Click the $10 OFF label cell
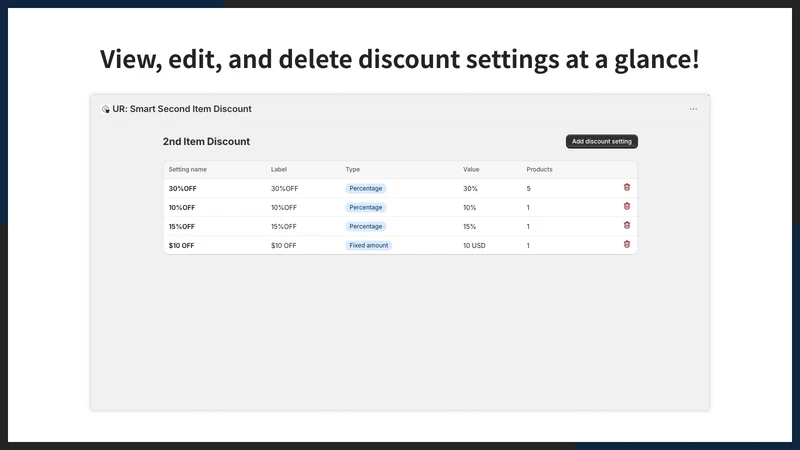The height and width of the screenshot is (450, 800). click(283, 245)
